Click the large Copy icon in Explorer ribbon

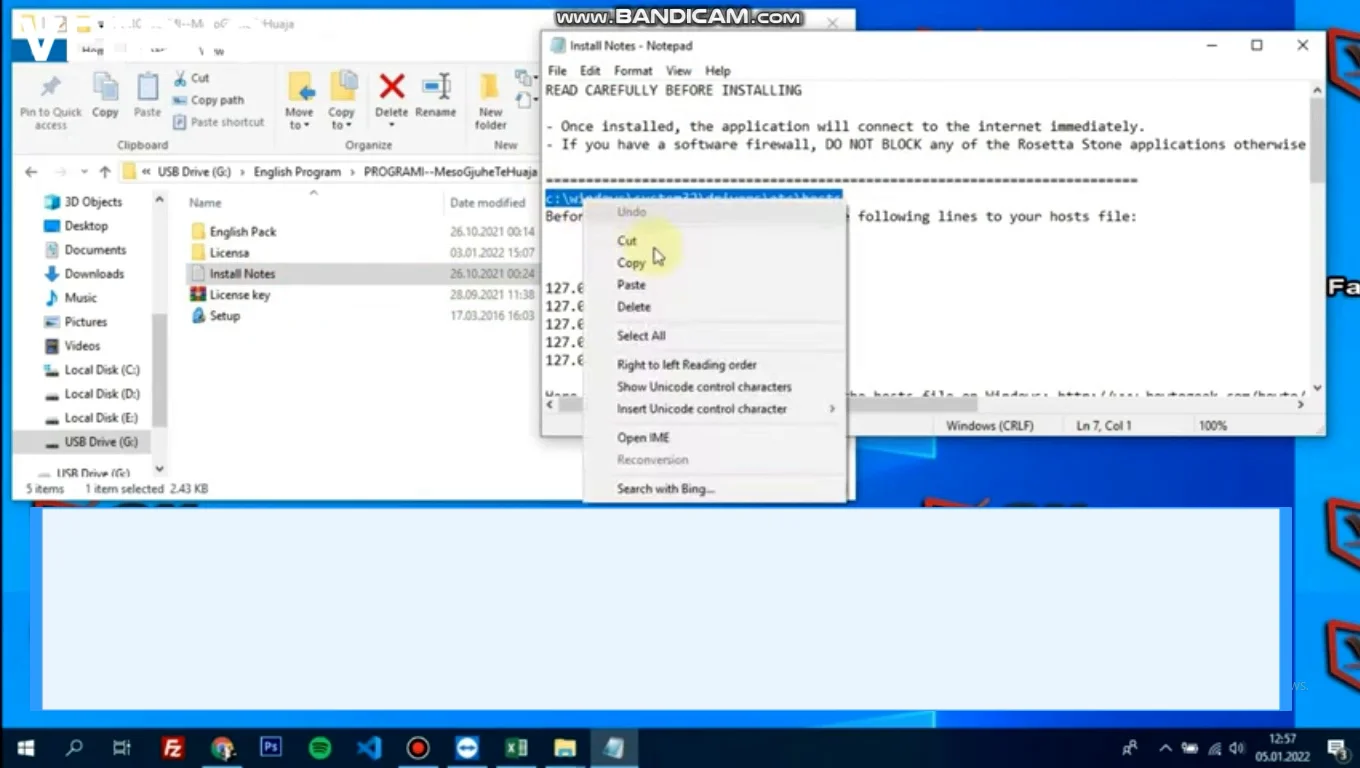tap(105, 87)
